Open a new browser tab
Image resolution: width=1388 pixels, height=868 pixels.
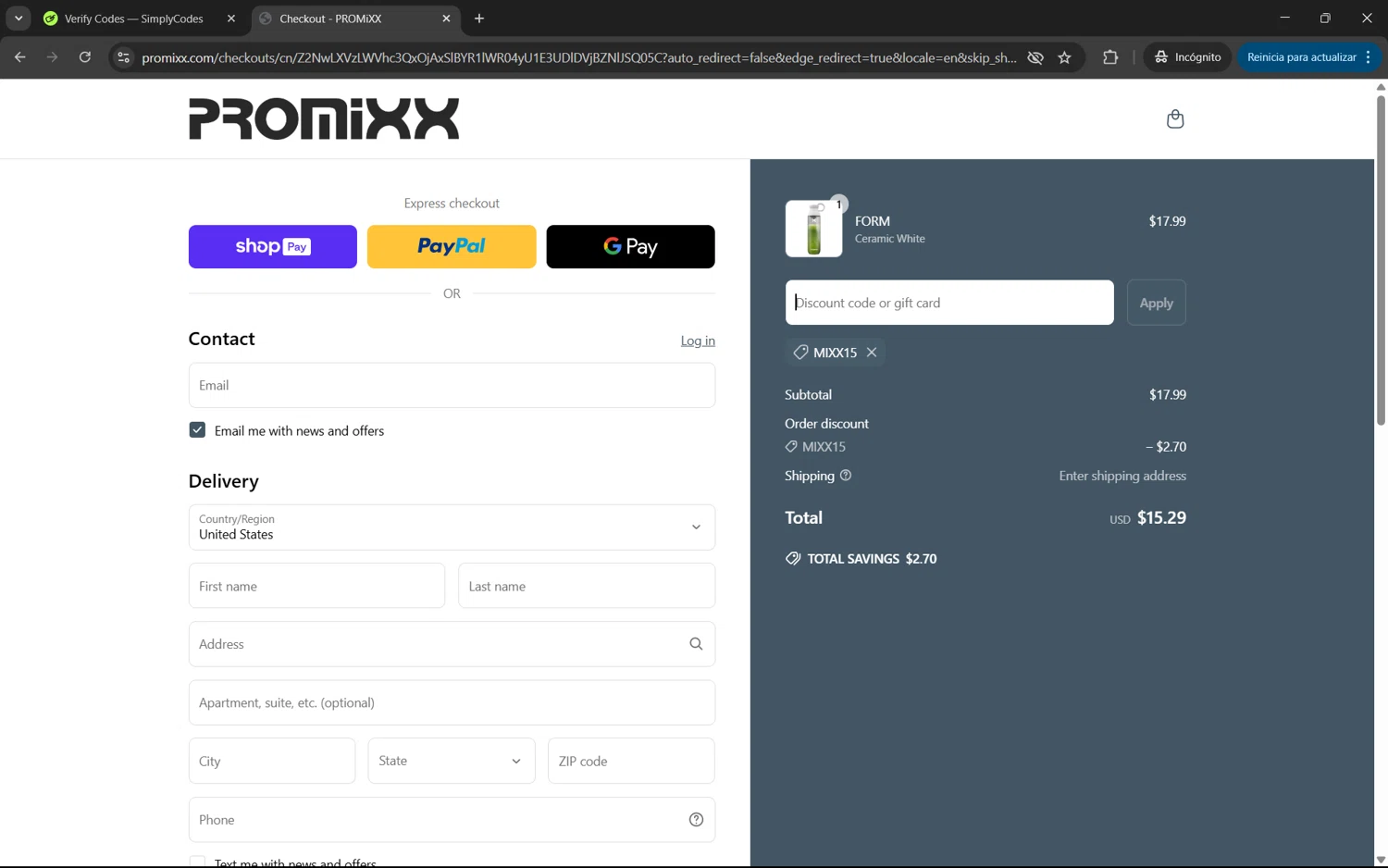coord(479,19)
